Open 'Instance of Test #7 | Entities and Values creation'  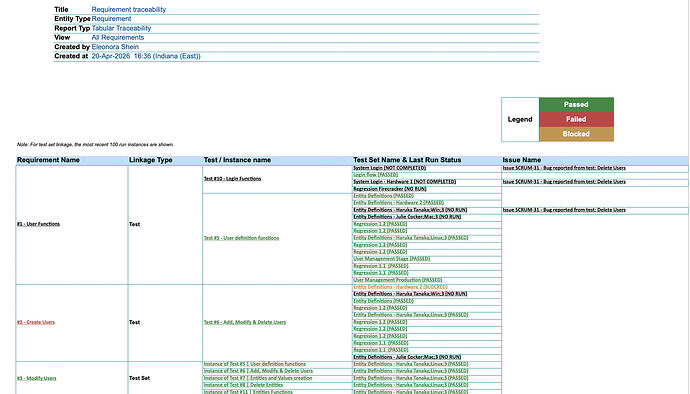coord(258,378)
